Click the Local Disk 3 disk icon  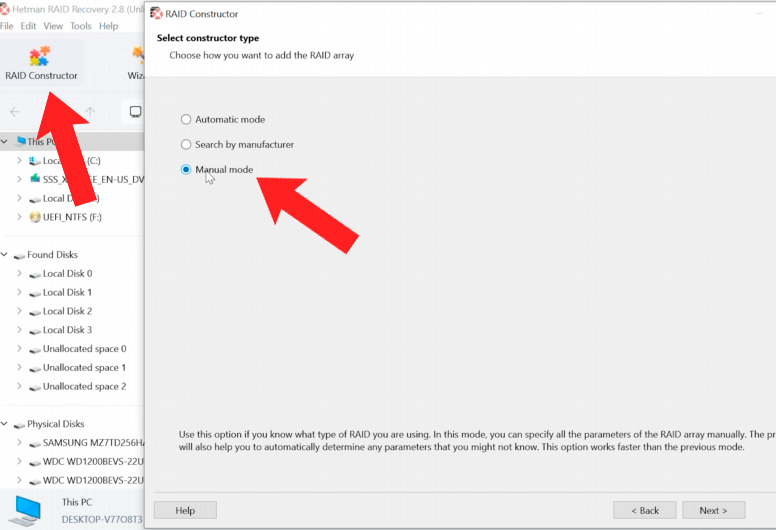click(x=35, y=331)
